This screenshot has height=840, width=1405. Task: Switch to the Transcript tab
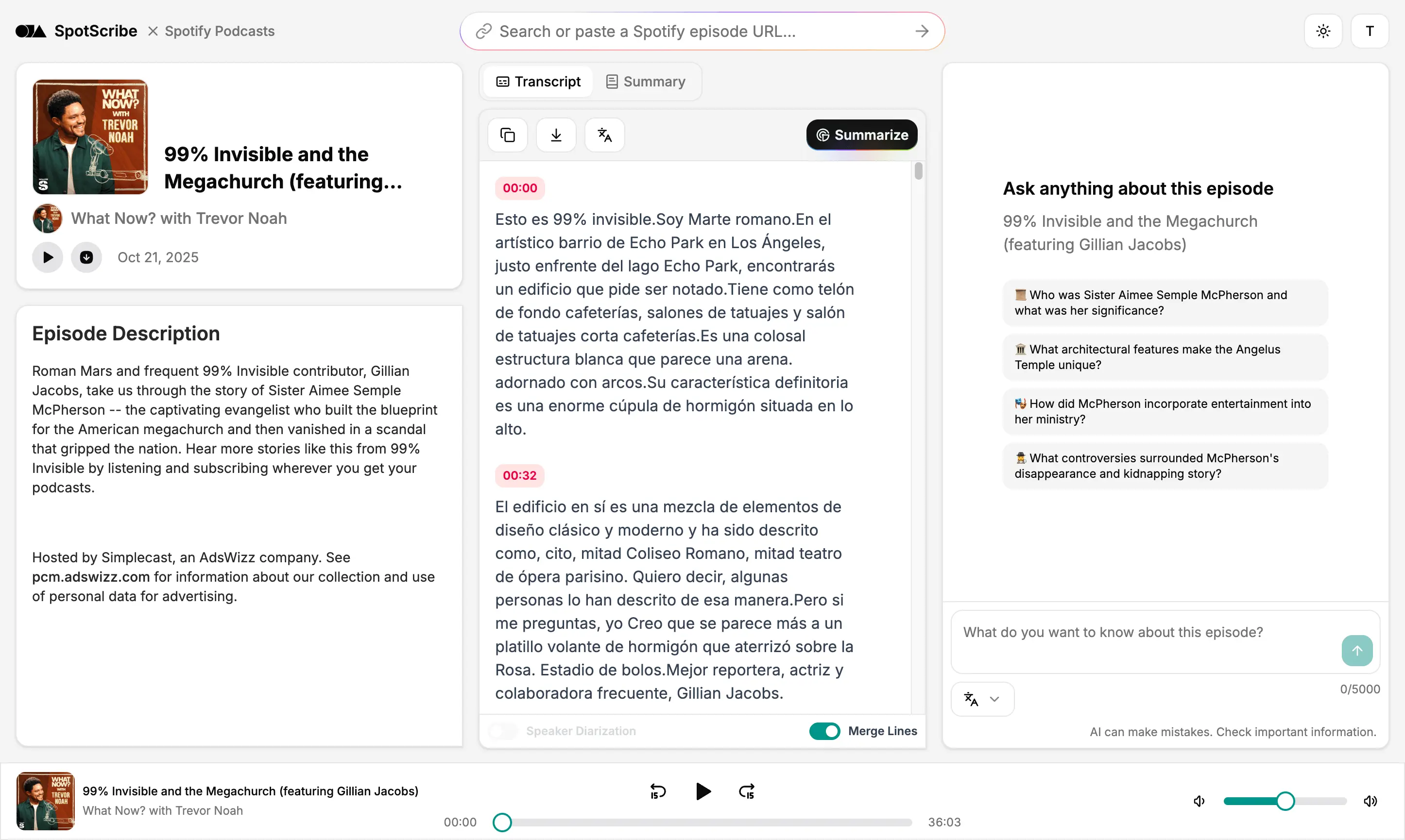pyautogui.click(x=538, y=82)
